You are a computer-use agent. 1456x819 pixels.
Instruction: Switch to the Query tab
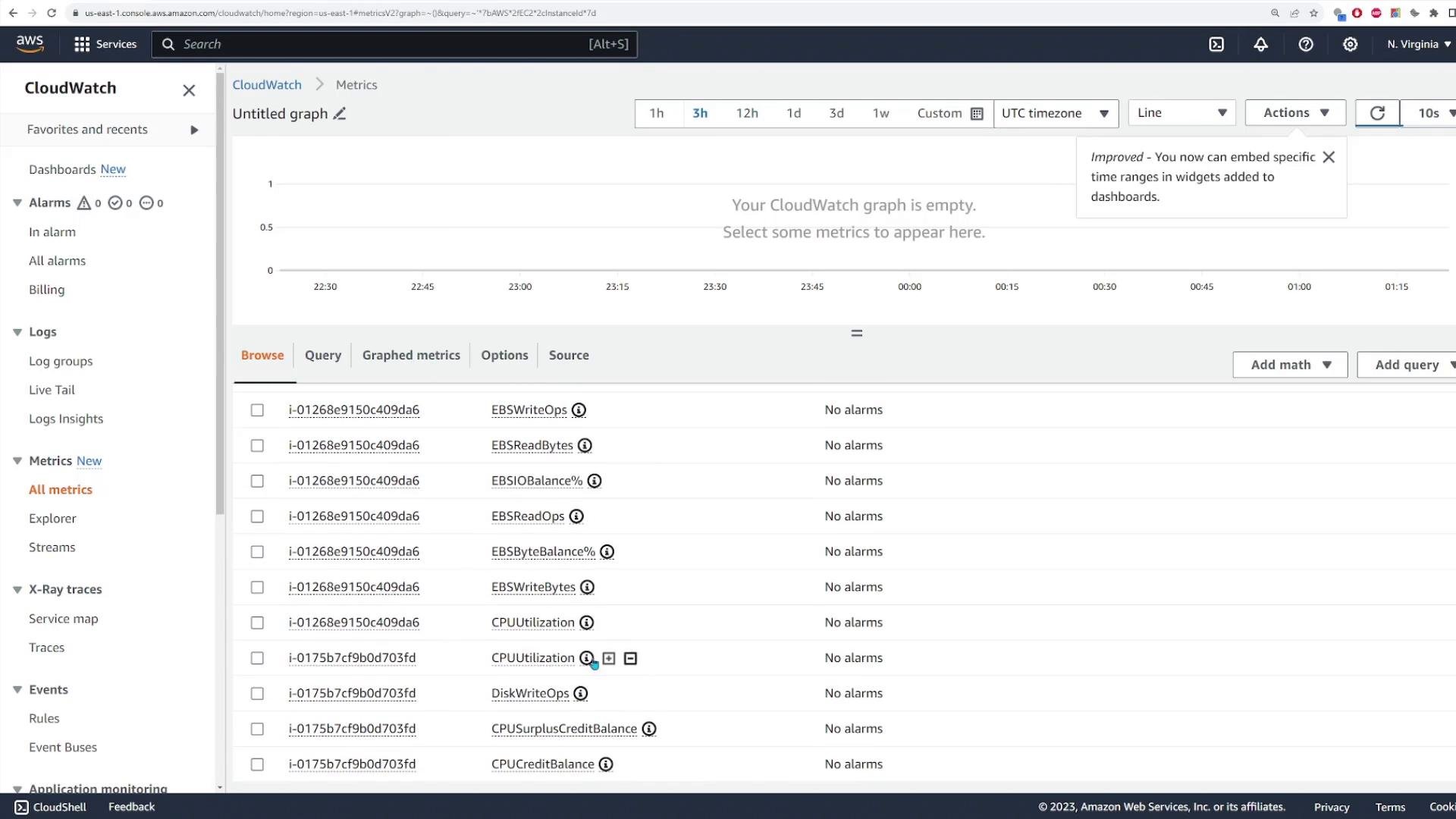323,355
